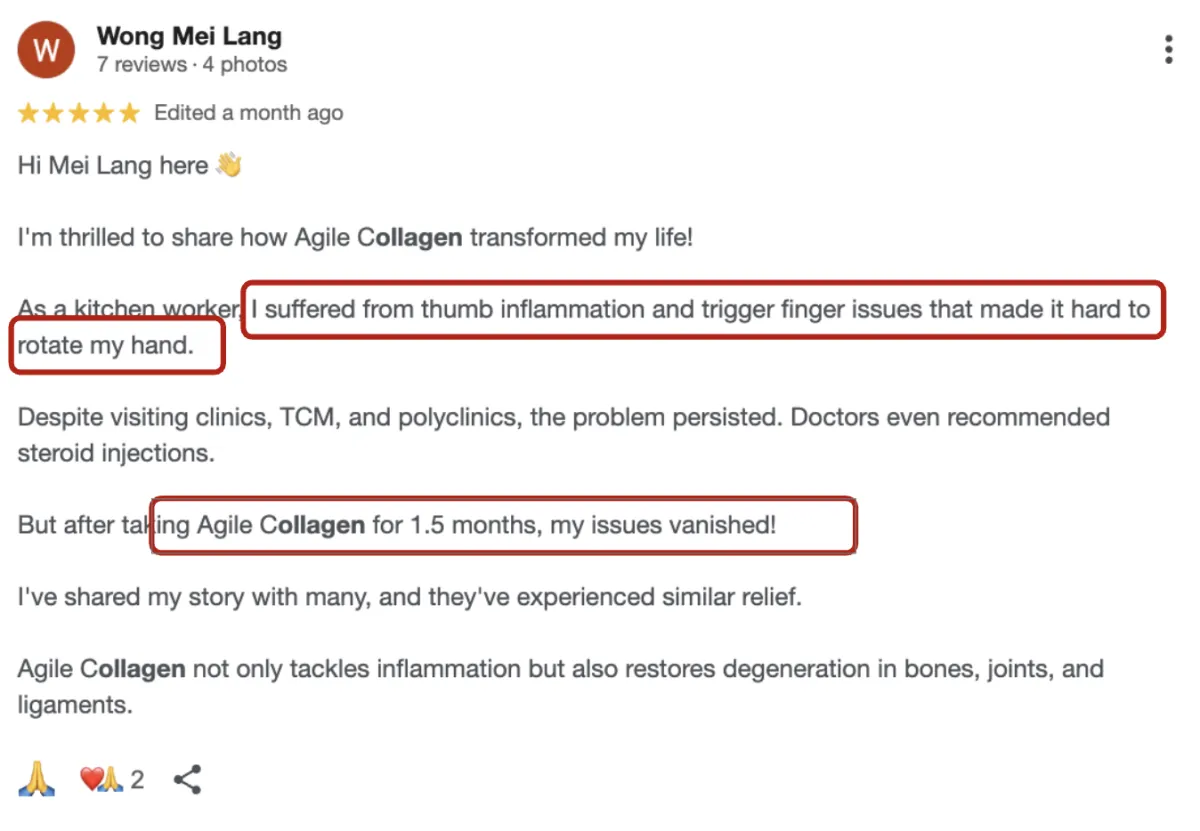Click the heart and praying reactions icon

point(100,780)
